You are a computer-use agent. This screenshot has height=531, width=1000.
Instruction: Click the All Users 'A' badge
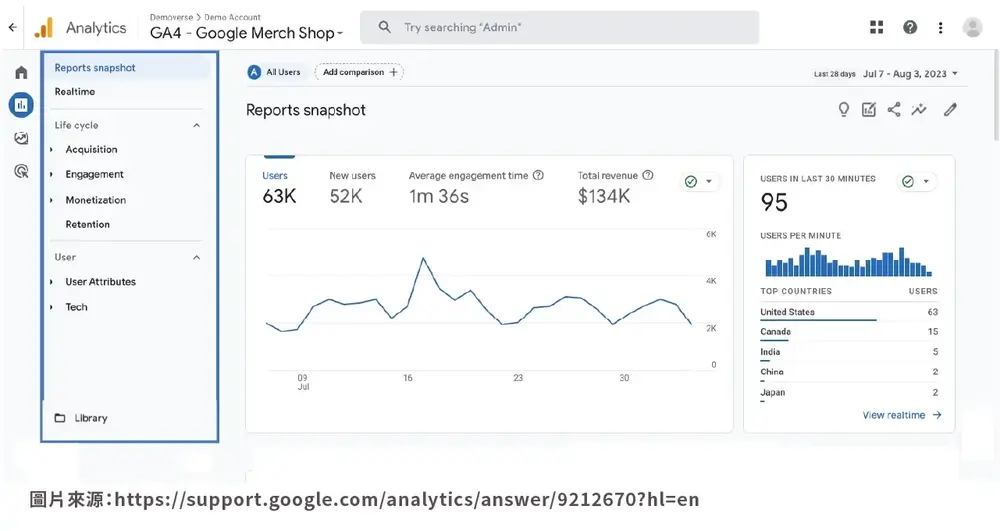pyautogui.click(x=254, y=73)
